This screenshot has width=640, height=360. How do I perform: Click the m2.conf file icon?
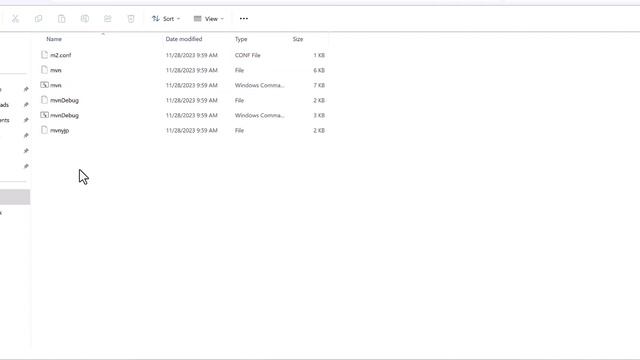point(44,55)
